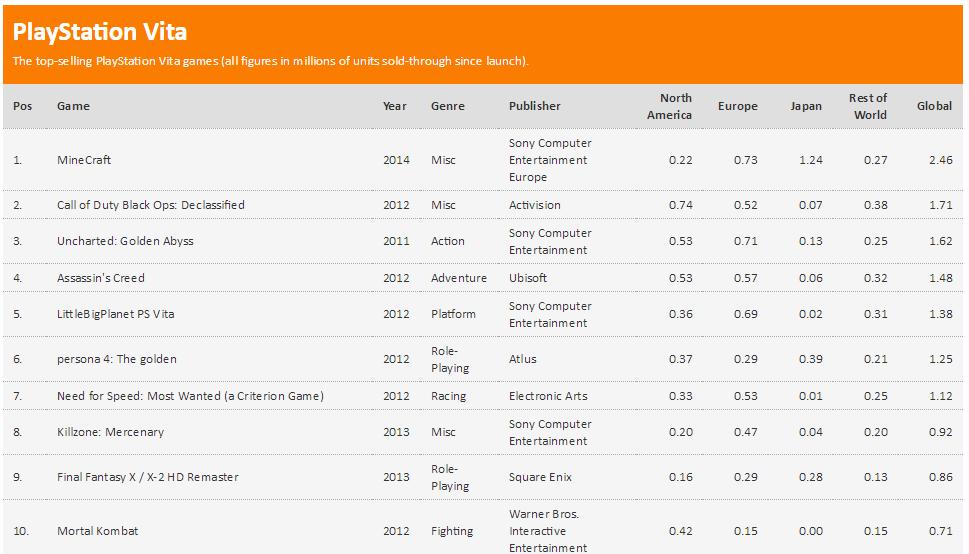Click Mortal Kombat's North America value 0.42
969x554 pixels.
coord(680,531)
